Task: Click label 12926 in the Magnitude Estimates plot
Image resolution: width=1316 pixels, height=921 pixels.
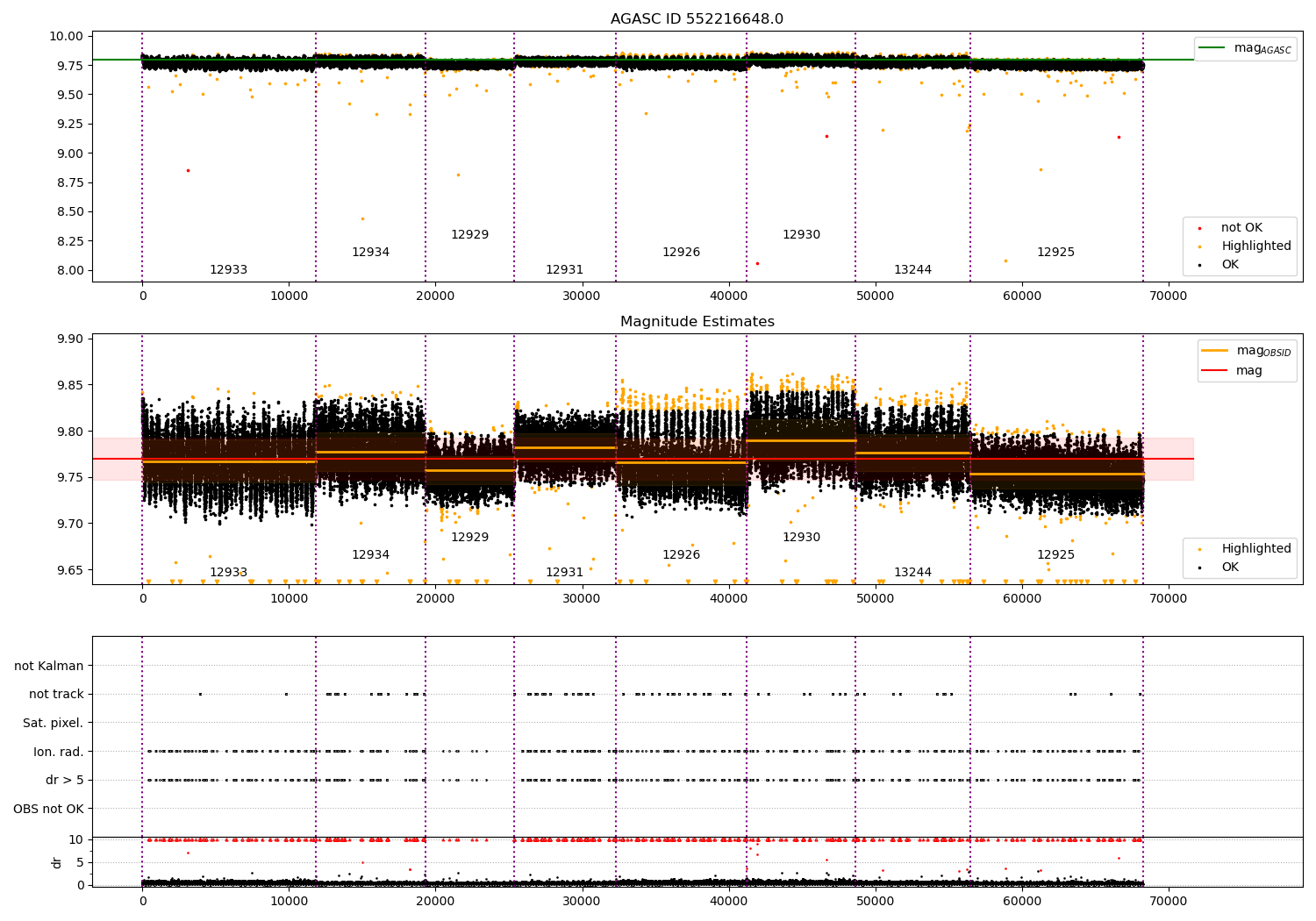Action: [x=681, y=555]
